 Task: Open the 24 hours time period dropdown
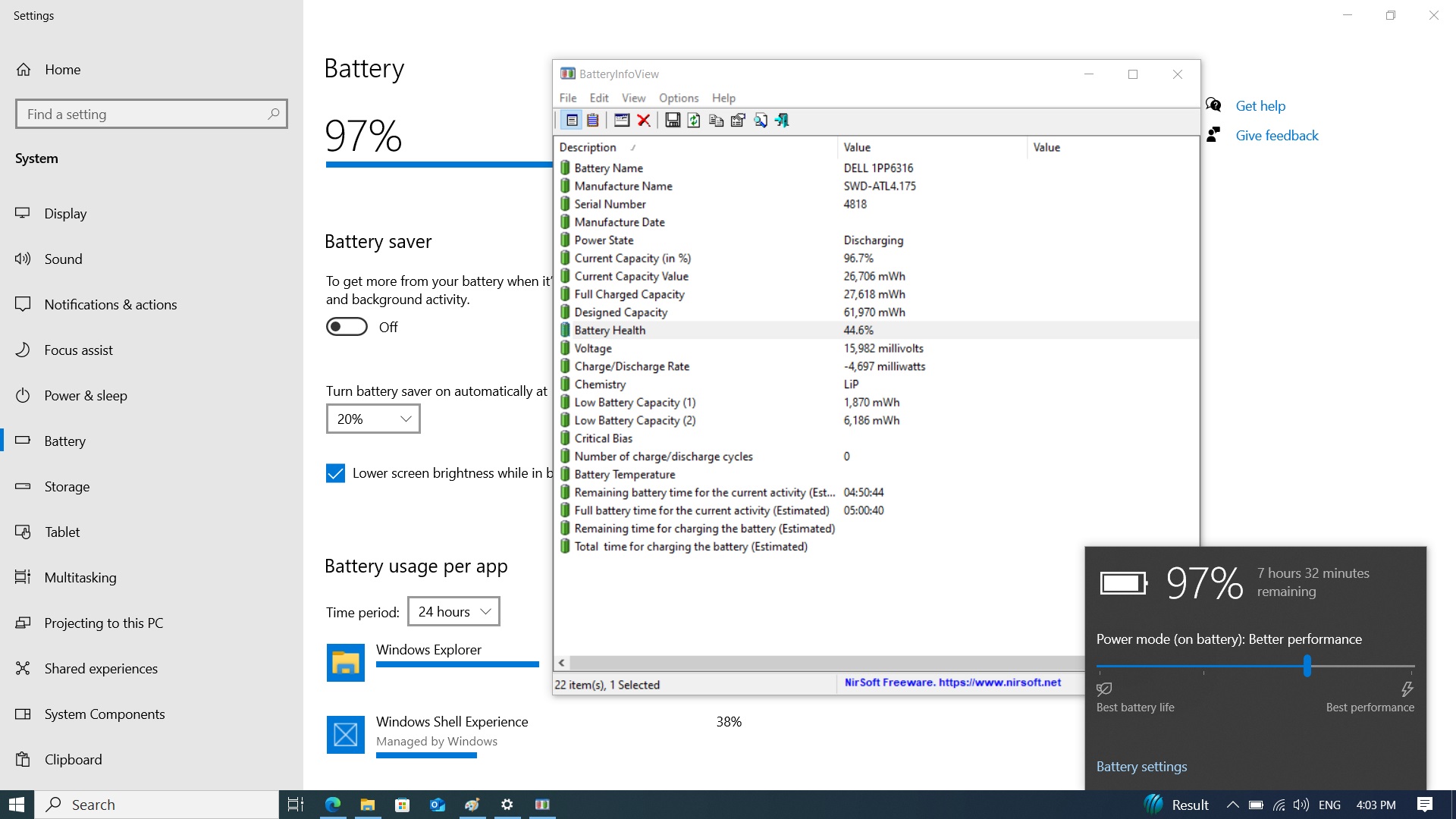453,611
